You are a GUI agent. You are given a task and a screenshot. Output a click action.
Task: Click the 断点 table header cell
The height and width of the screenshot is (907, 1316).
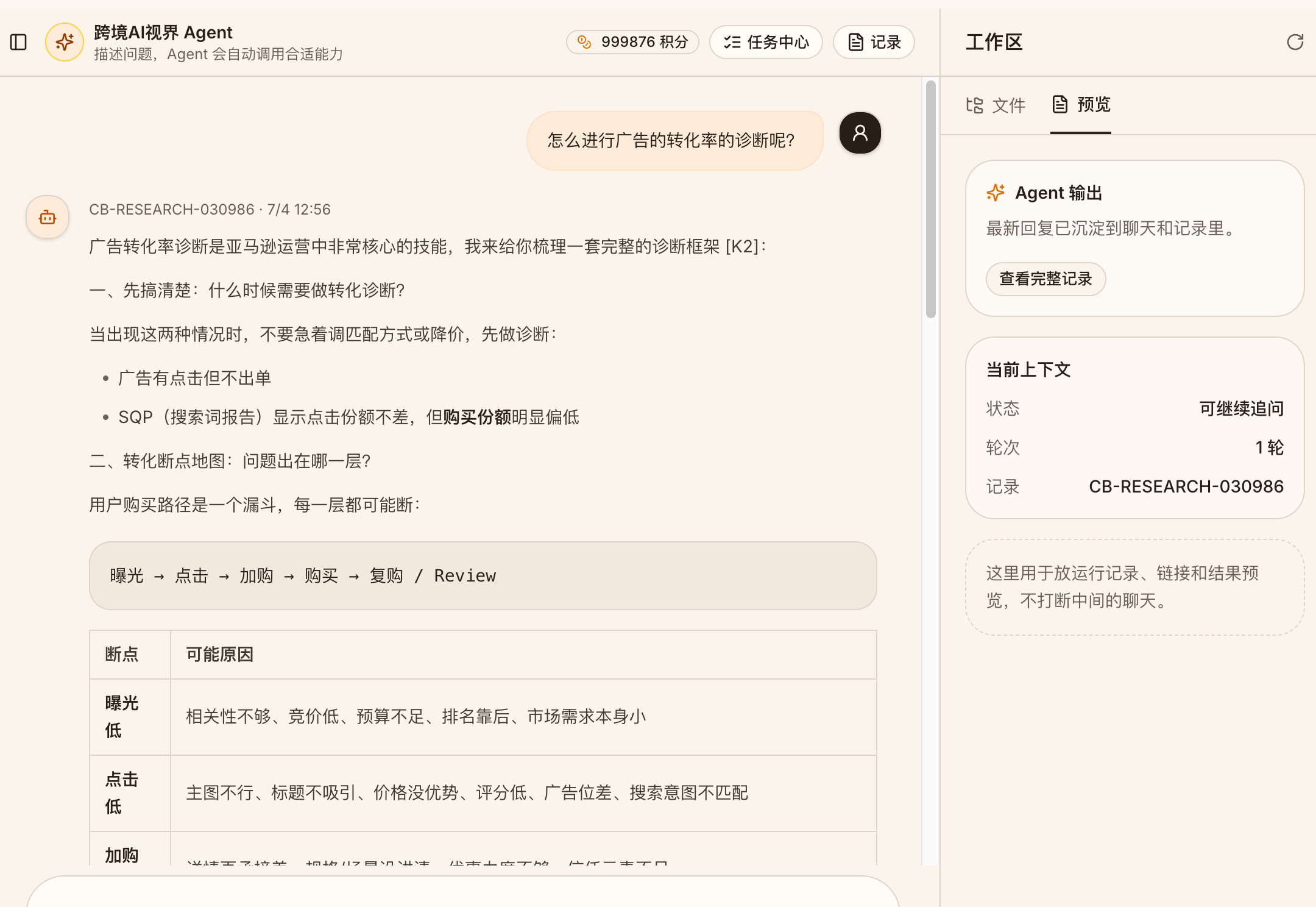(130, 654)
